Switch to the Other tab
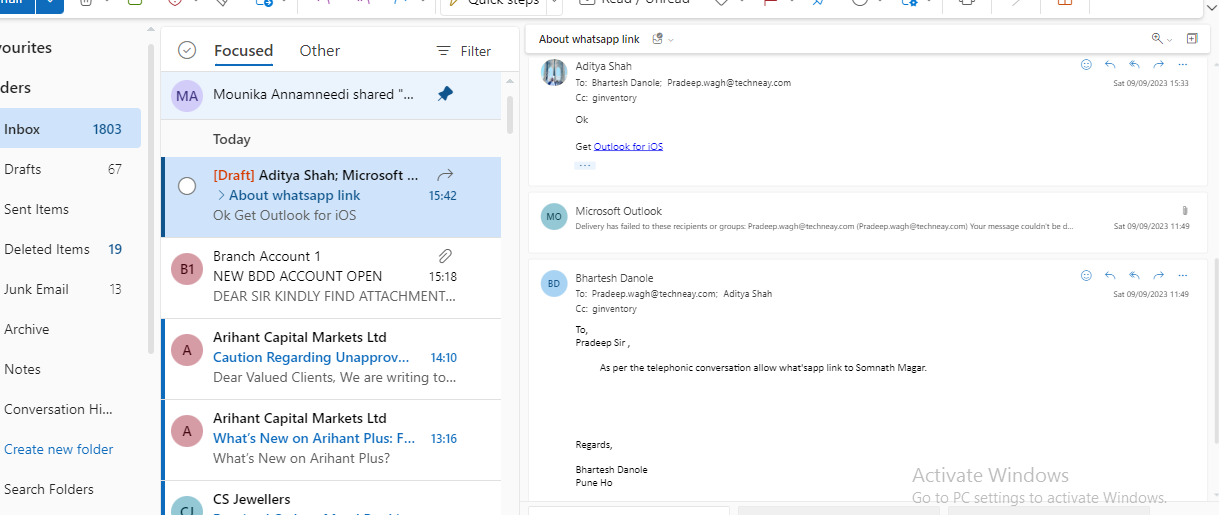Screen dimensions: 1219x515 click(x=320, y=51)
